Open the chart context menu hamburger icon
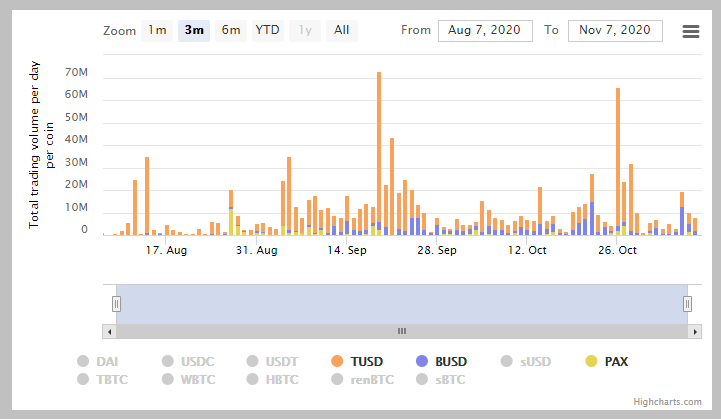 coord(690,31)
